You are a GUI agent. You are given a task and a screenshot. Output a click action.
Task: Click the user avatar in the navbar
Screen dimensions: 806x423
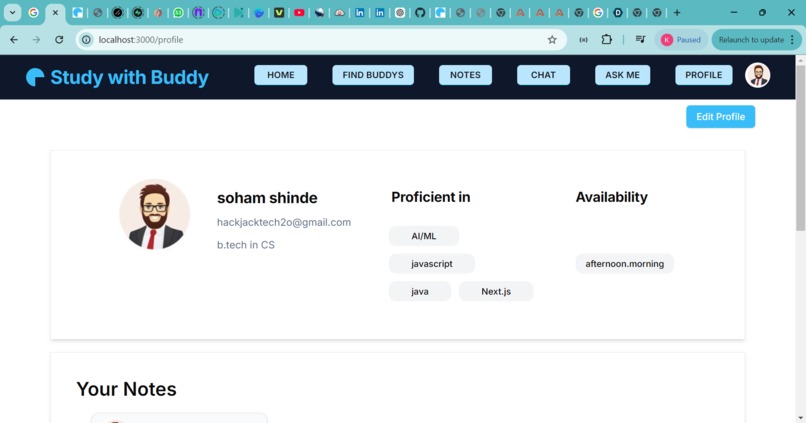pos(758,75)
